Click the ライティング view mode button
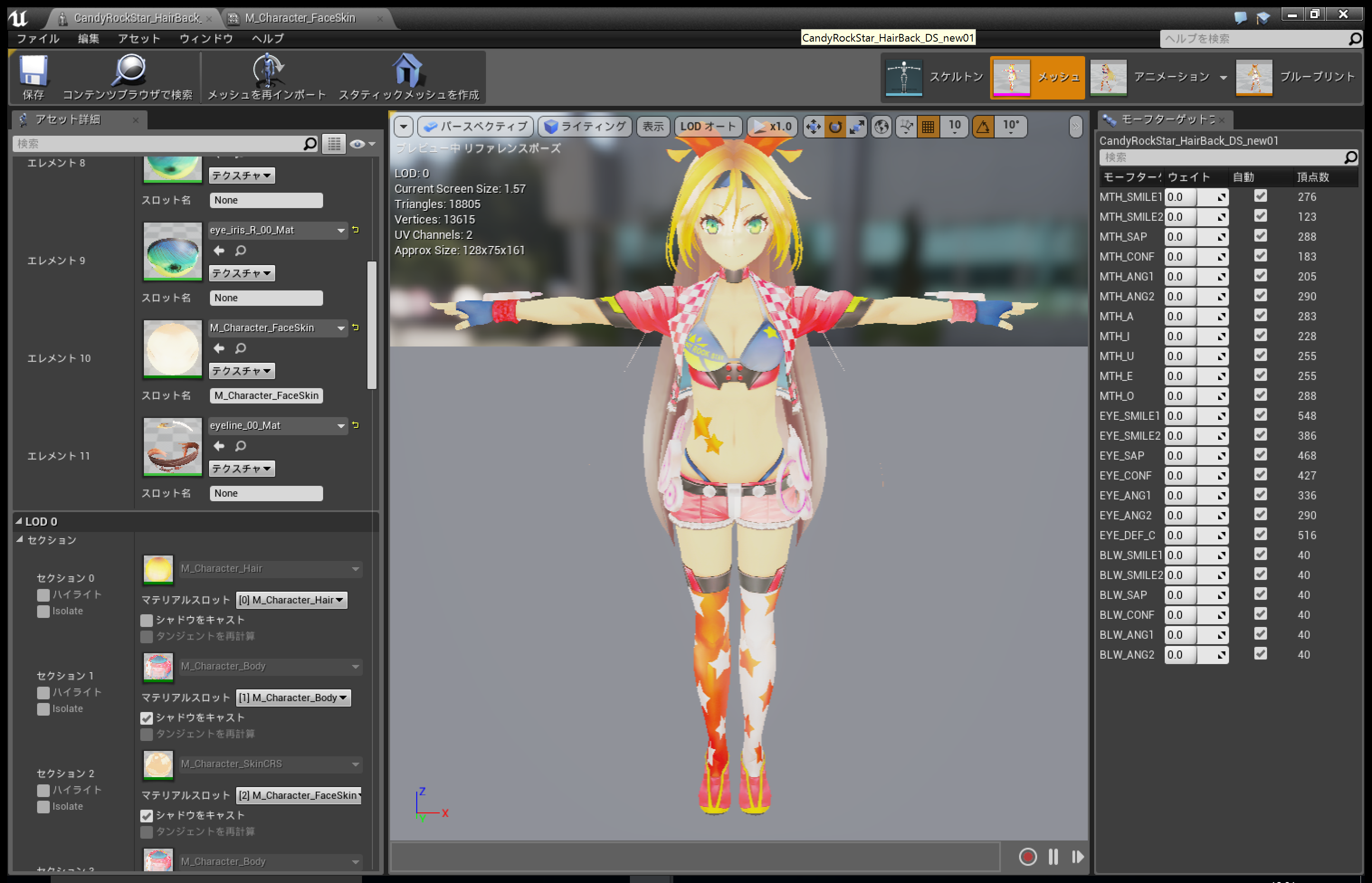Image resolution: width=1372 pixels, height=883 pixels. click(585, 126)
